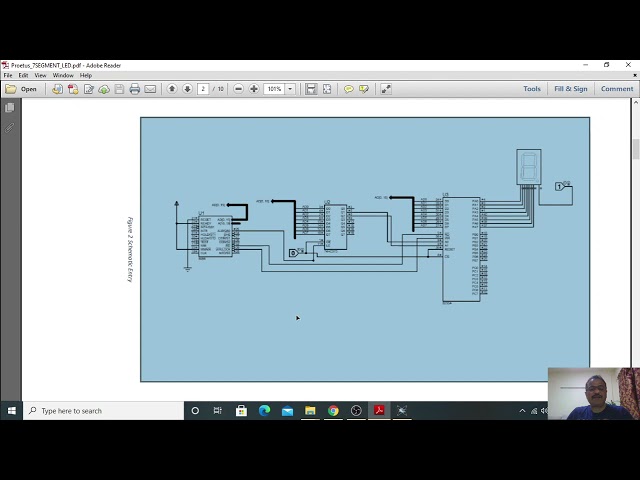Screen dimensions: 640x480
Task: Show hidden system tray icons chevron
Action: tap(522, 411)
